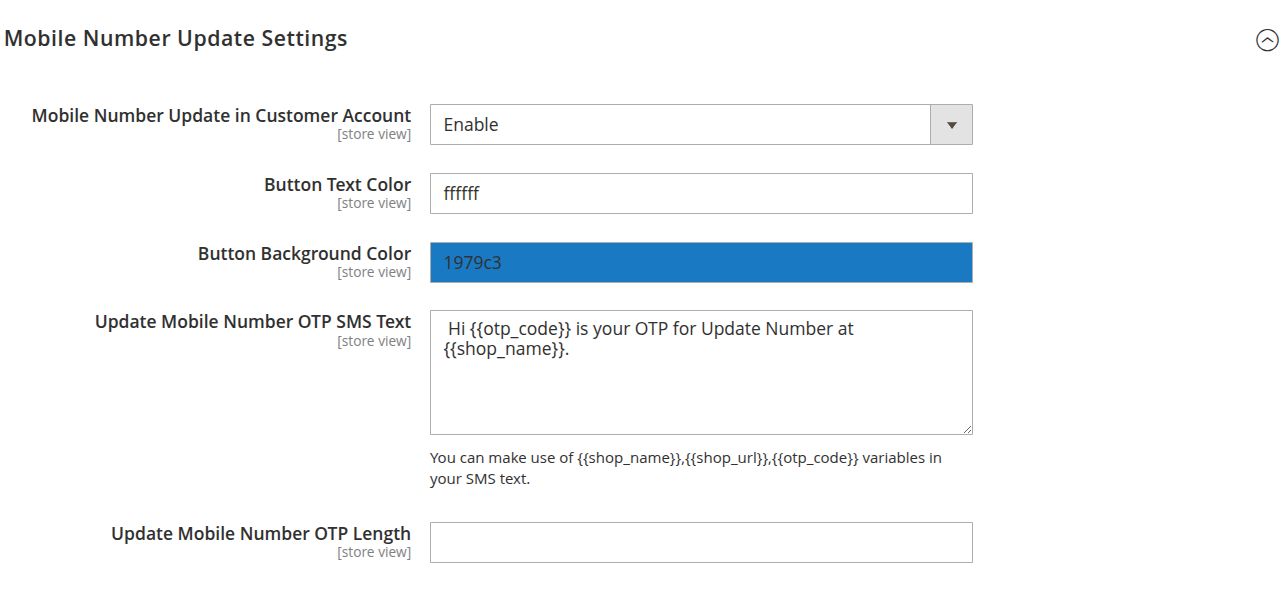Focus the Update Mobile Number OTP Length field

point(701,543)
